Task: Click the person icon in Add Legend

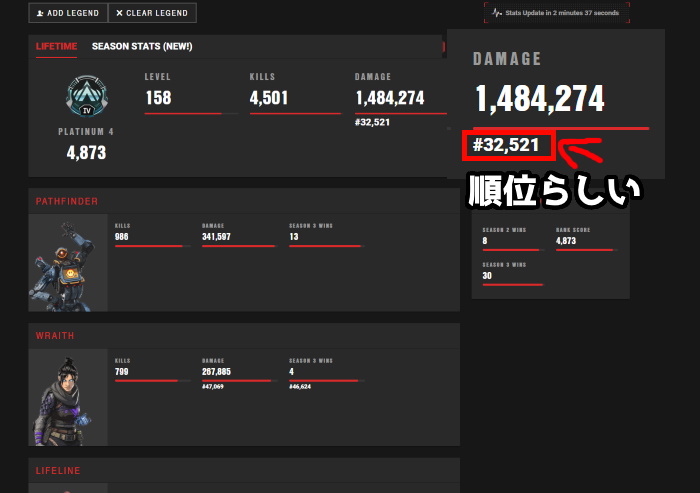Action: (x=40, y=13)
